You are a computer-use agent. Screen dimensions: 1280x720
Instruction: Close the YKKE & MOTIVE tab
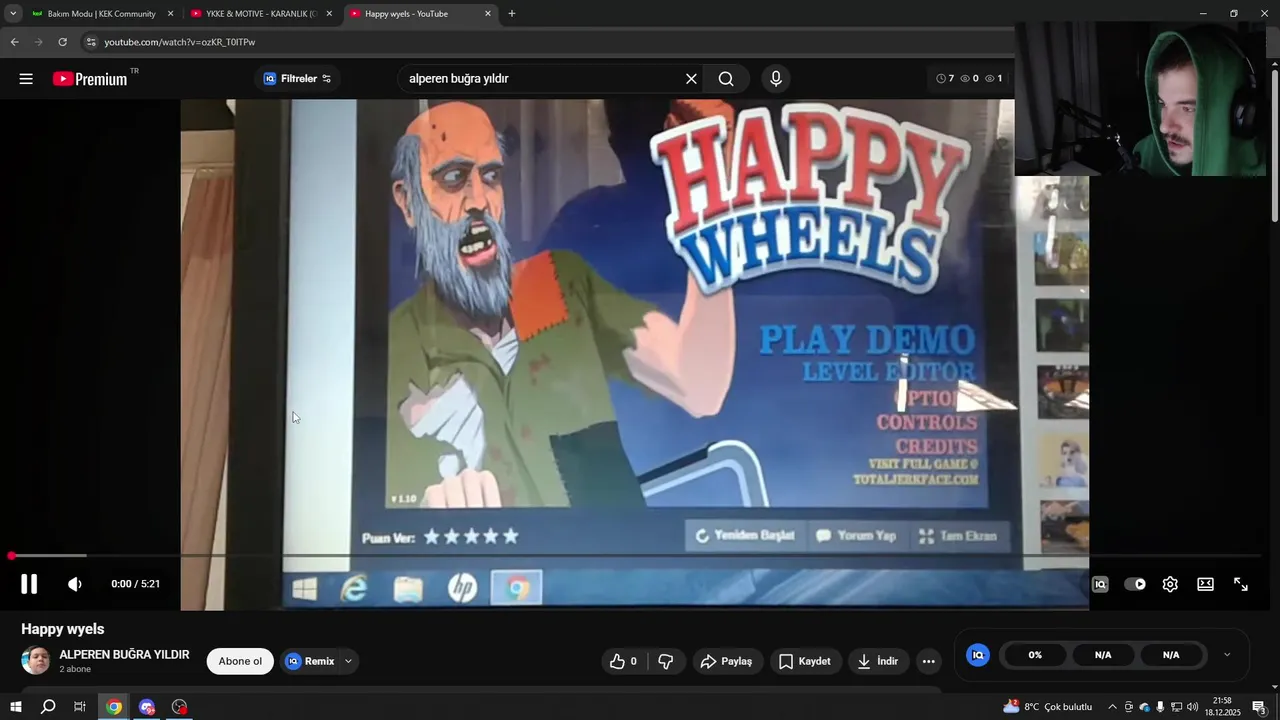[329, 14]
